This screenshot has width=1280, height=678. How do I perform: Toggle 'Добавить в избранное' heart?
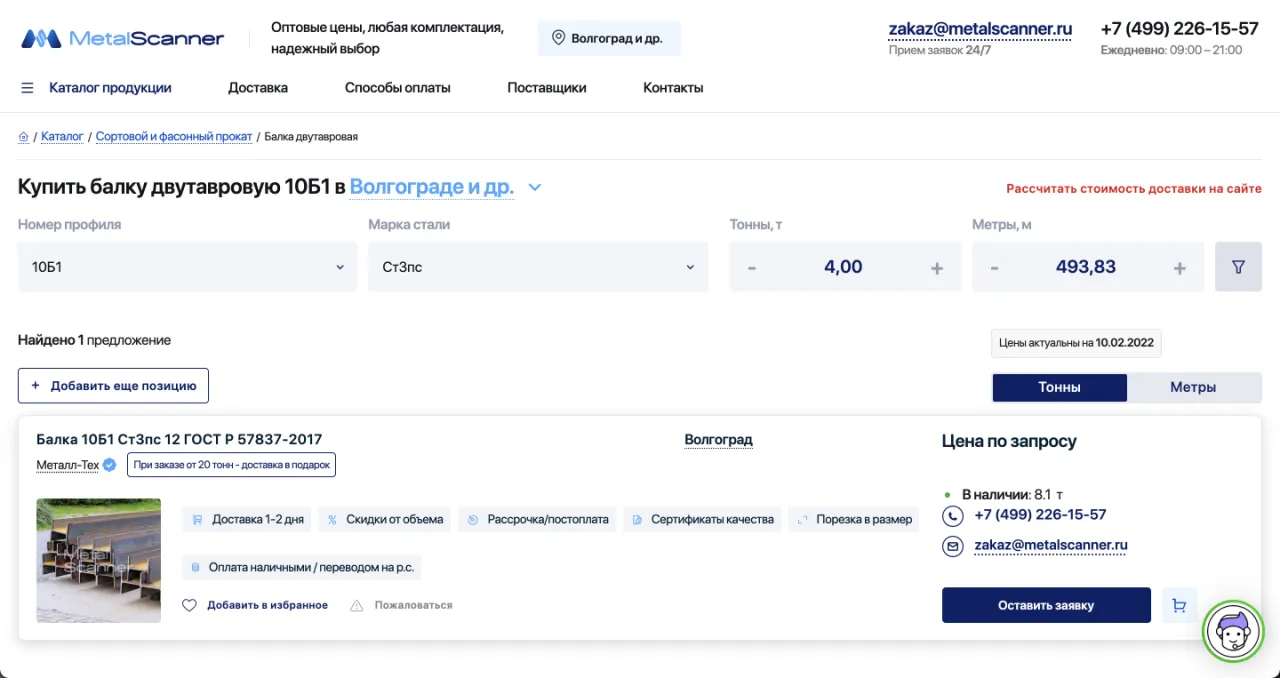[x=189, y=605]
